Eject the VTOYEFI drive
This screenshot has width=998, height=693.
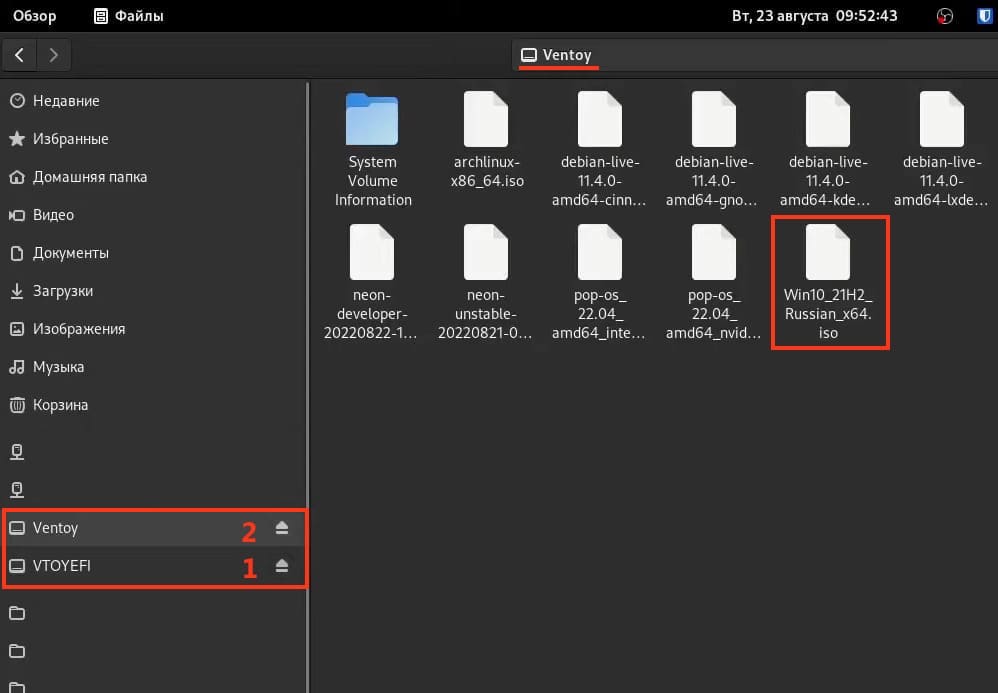pyautogui.click(x=282, y=566)
